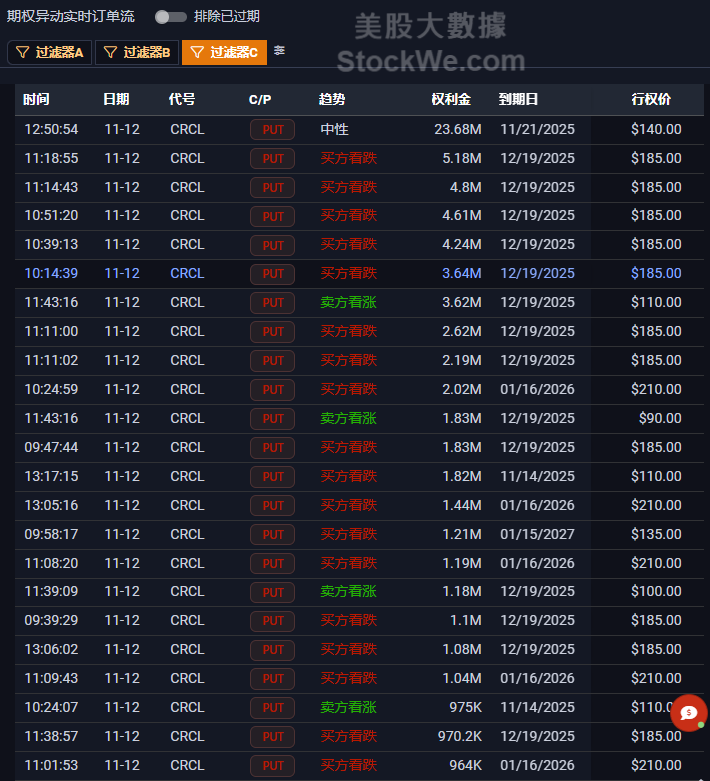710x781 pixels.
Task: Select the 23.68M premium row cell
Action: [458, 129]
